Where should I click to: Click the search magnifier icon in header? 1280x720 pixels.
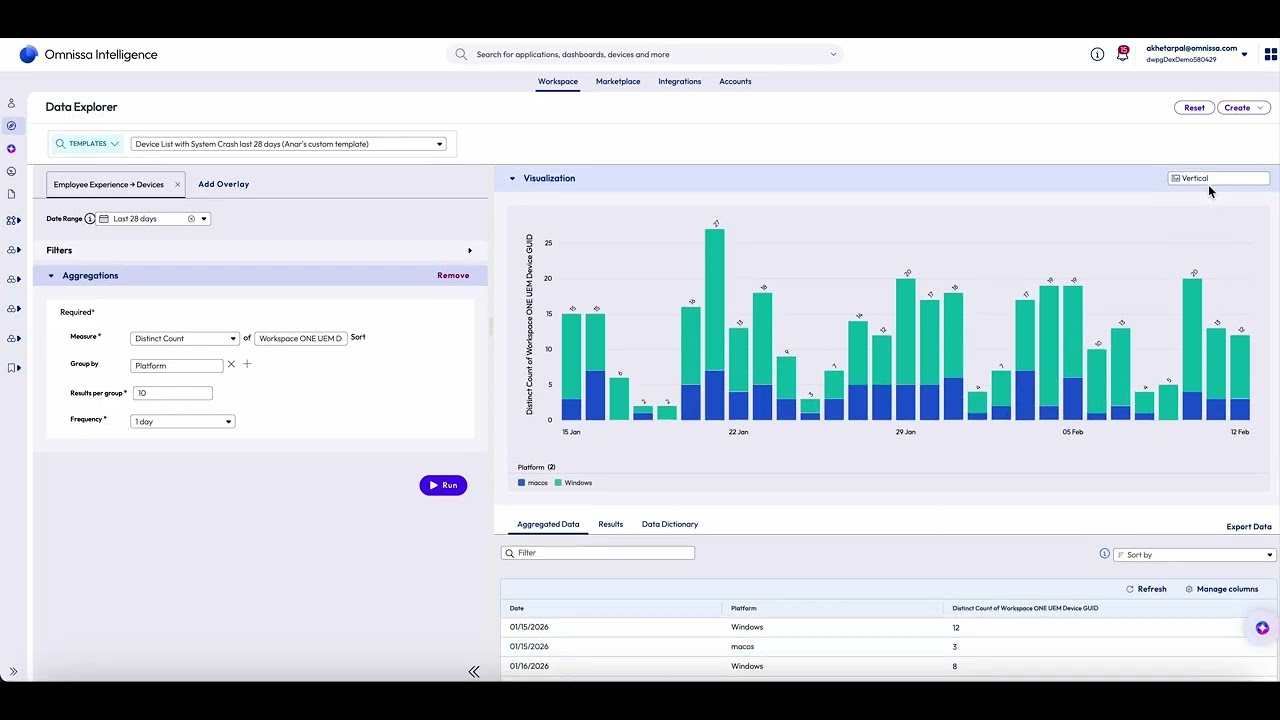[x=461, y=55]
